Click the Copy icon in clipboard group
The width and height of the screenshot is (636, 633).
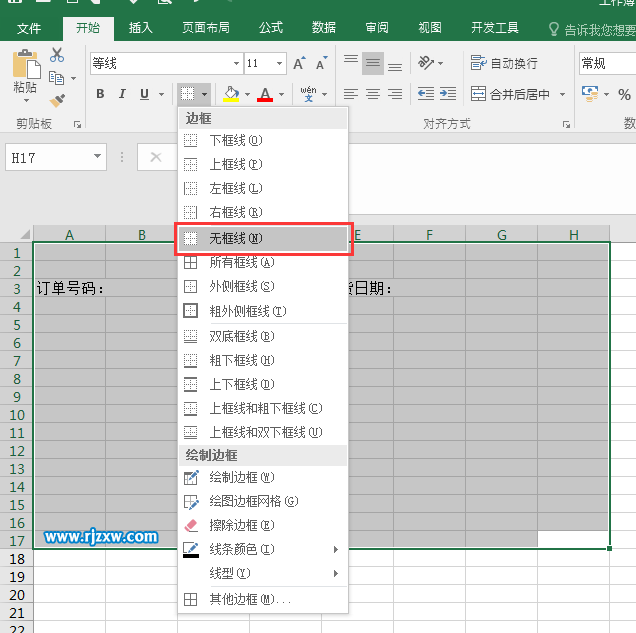click(x=56, y=78)
